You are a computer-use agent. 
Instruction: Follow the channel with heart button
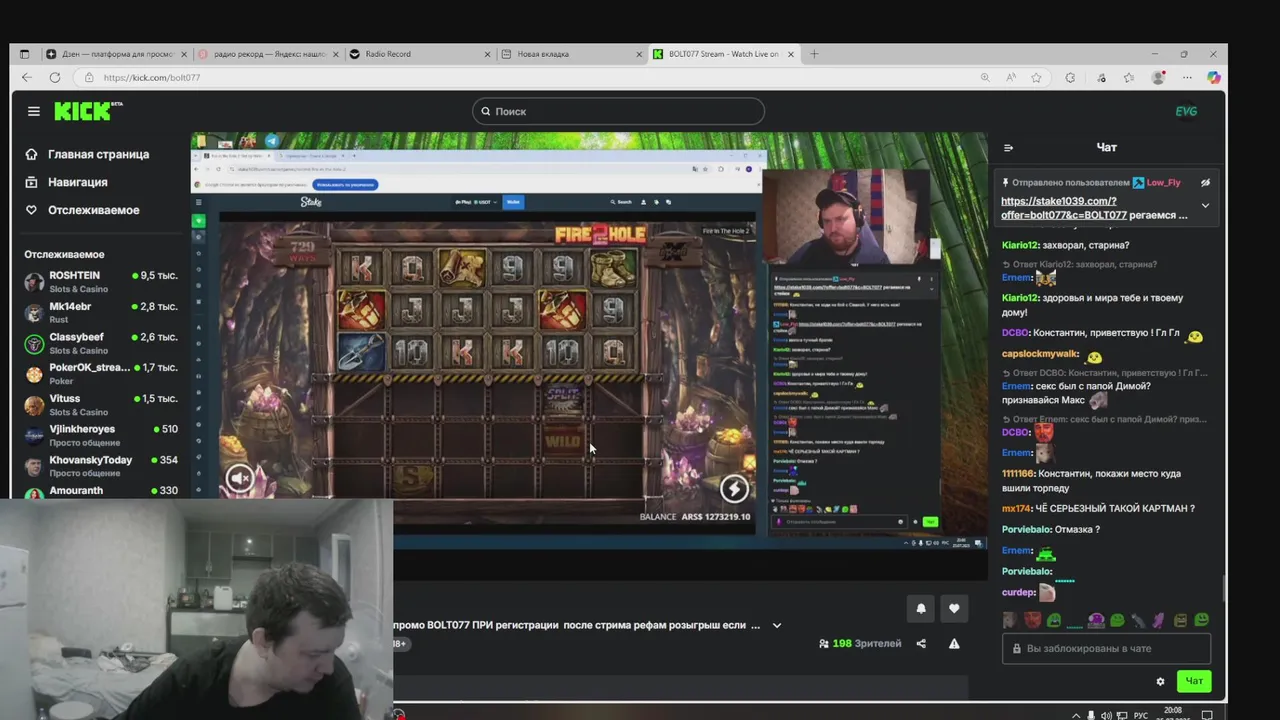954,608
